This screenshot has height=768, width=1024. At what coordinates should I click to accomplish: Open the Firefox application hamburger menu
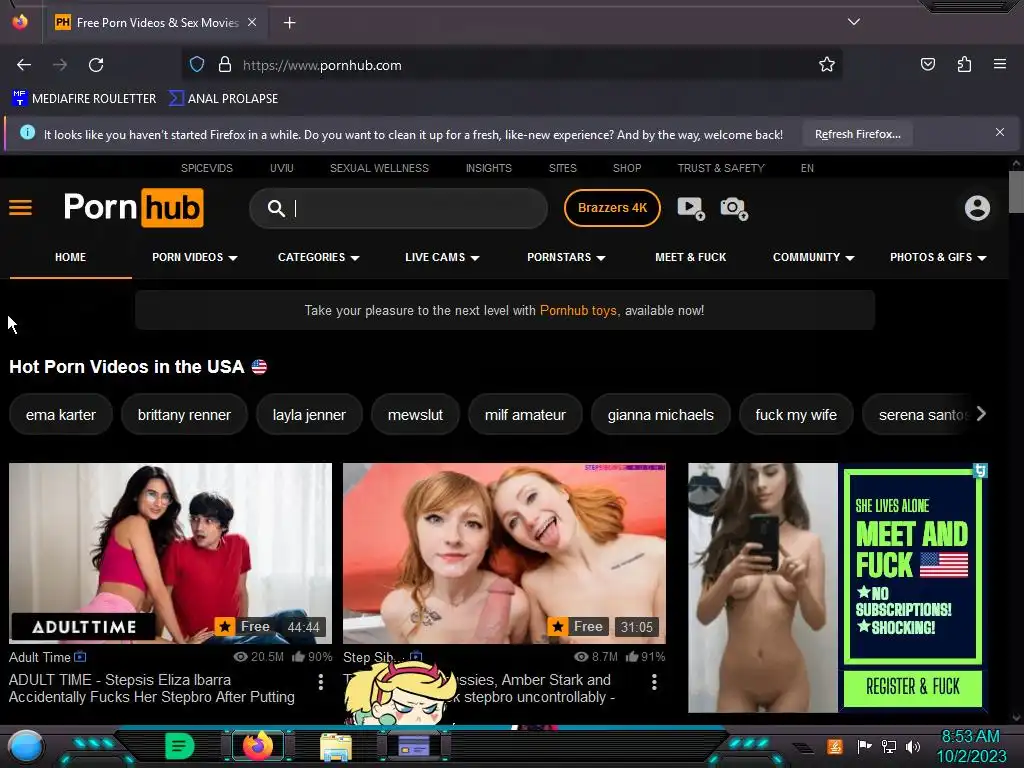point(1000,64)
